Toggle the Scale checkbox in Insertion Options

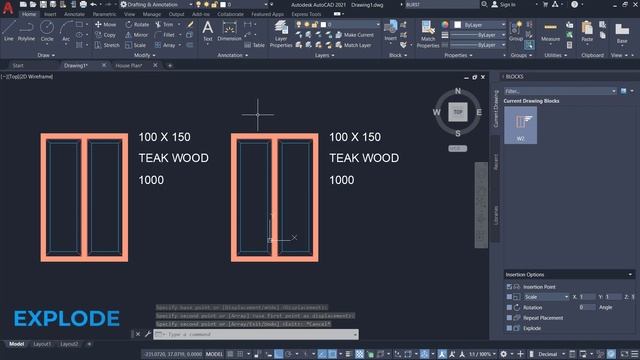(x=509, y=297)
